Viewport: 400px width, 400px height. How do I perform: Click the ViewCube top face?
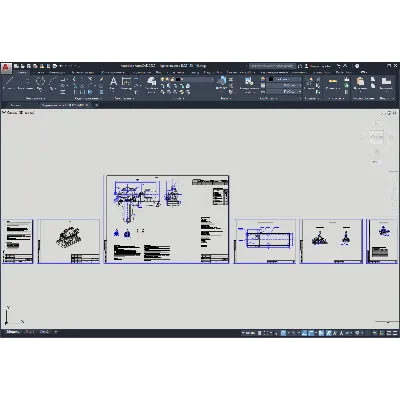click(x=377, y=137)
